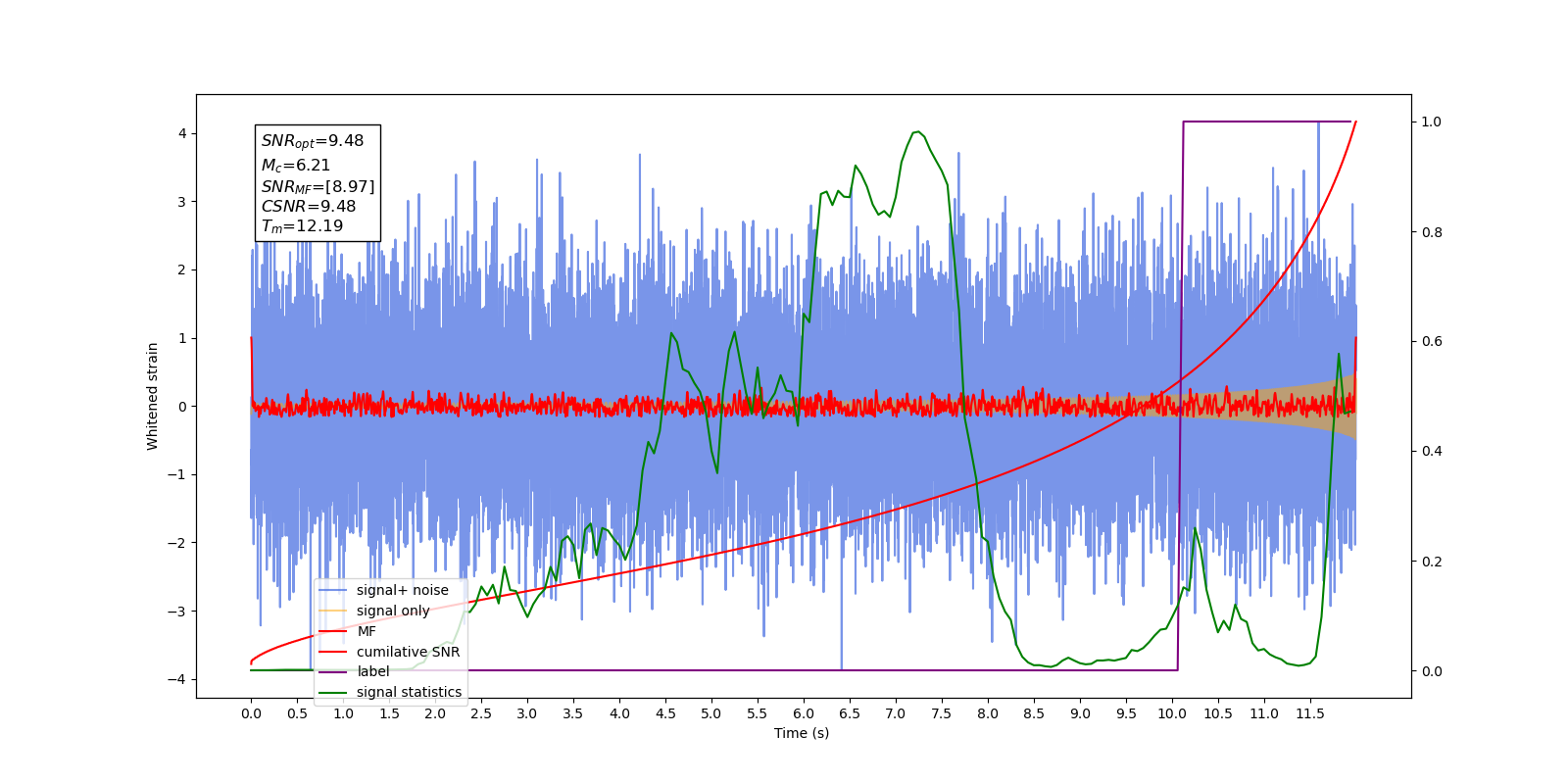Click the 'Whitened strain' y-axis label
The image size is (1568, 784).
[152, 396]
